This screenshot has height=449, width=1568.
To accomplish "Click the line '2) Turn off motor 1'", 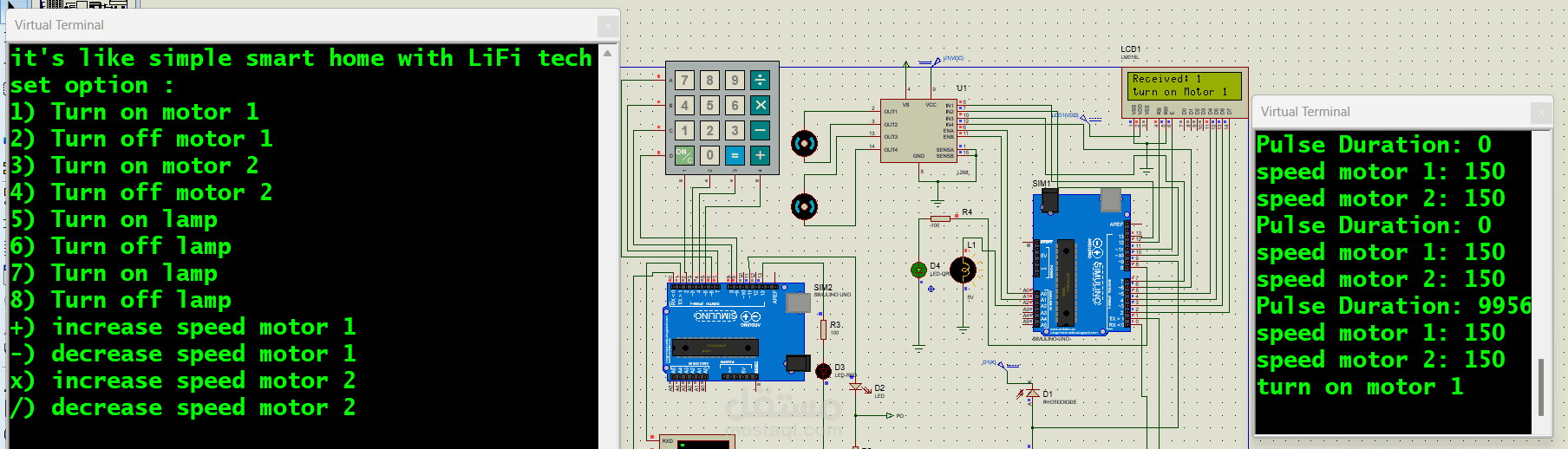I will coord(141,139).
